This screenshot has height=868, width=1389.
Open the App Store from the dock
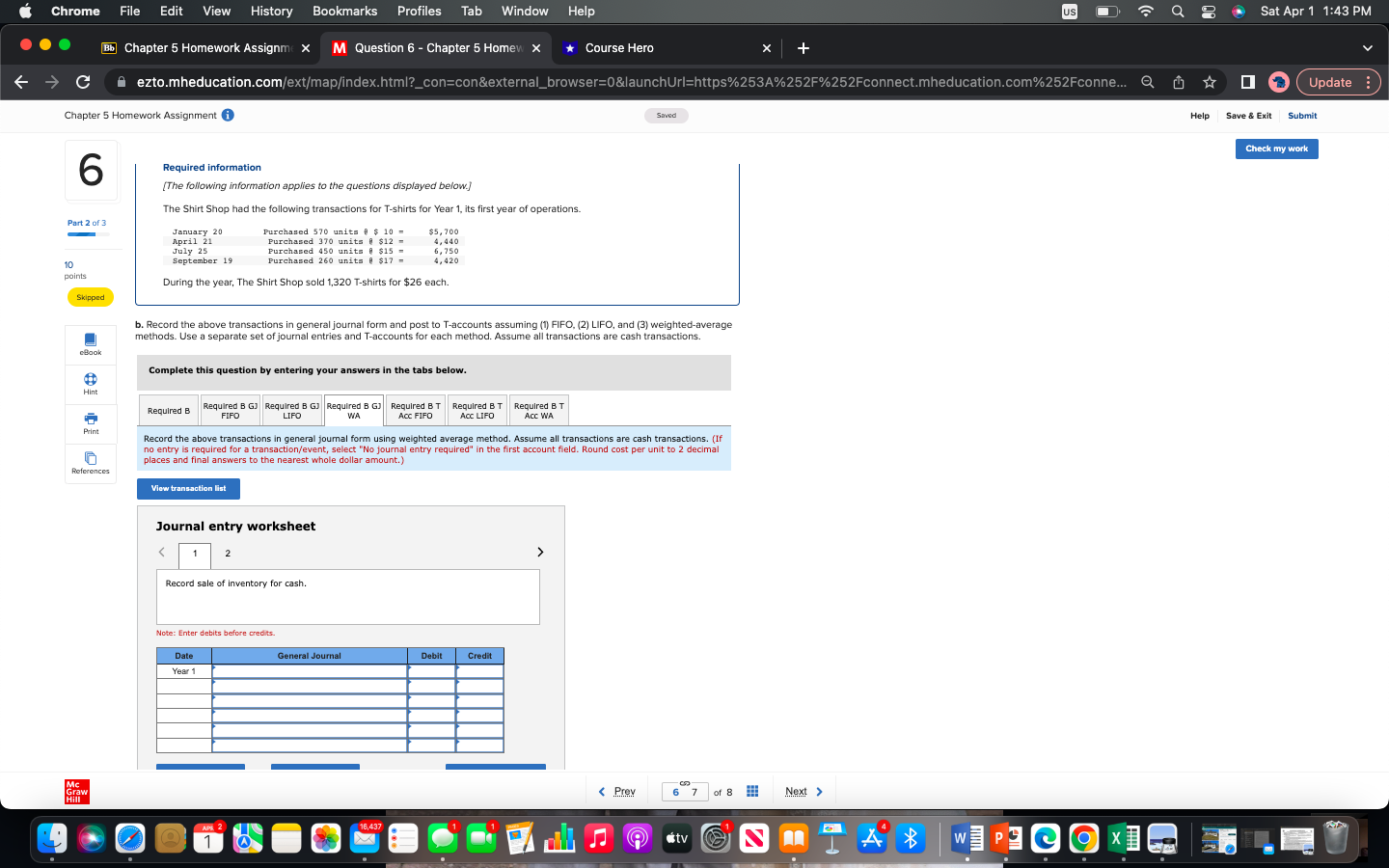click(x=872, y=838)
